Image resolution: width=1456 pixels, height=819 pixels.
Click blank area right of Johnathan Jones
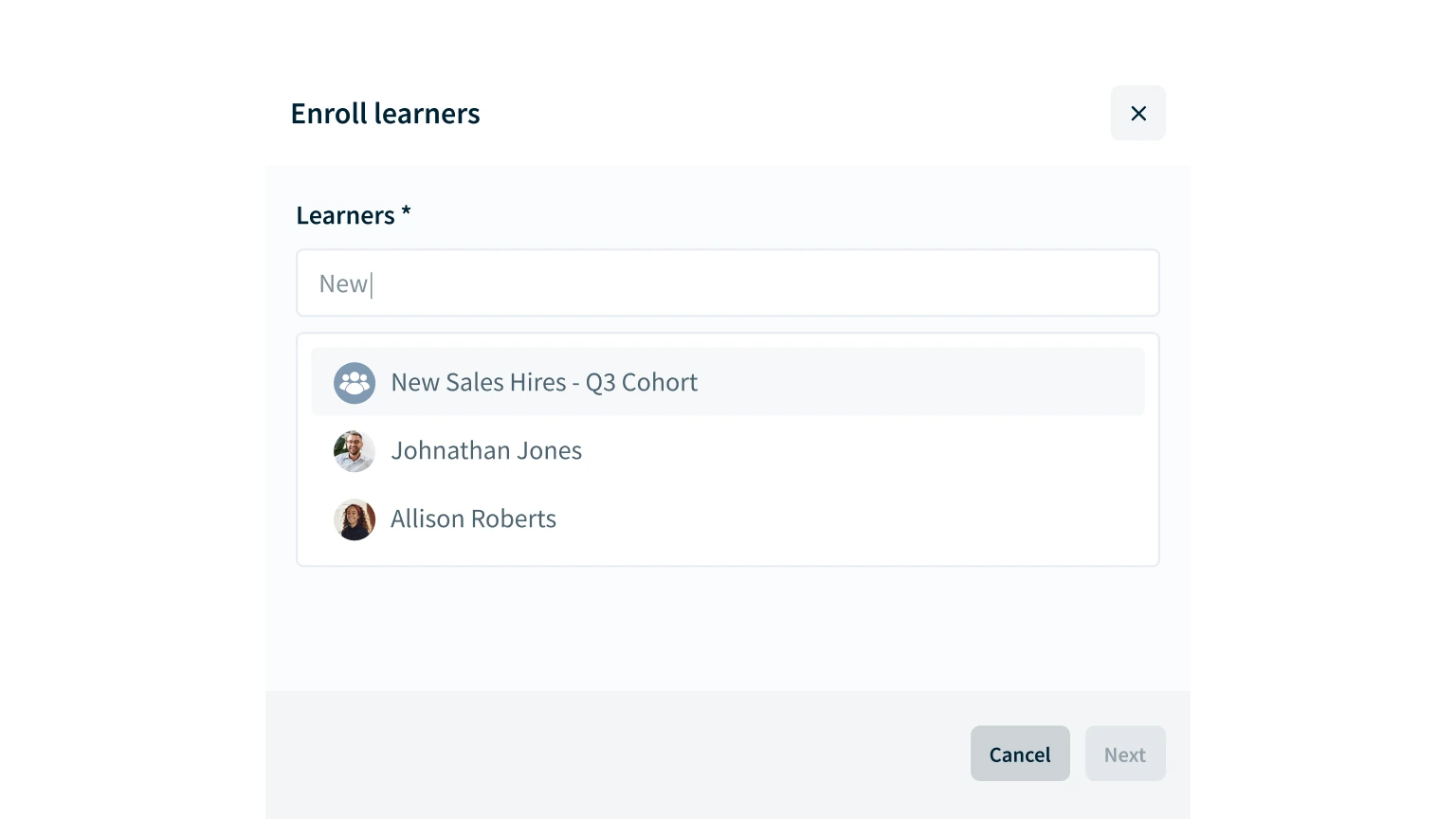click(x=853, y=451)
